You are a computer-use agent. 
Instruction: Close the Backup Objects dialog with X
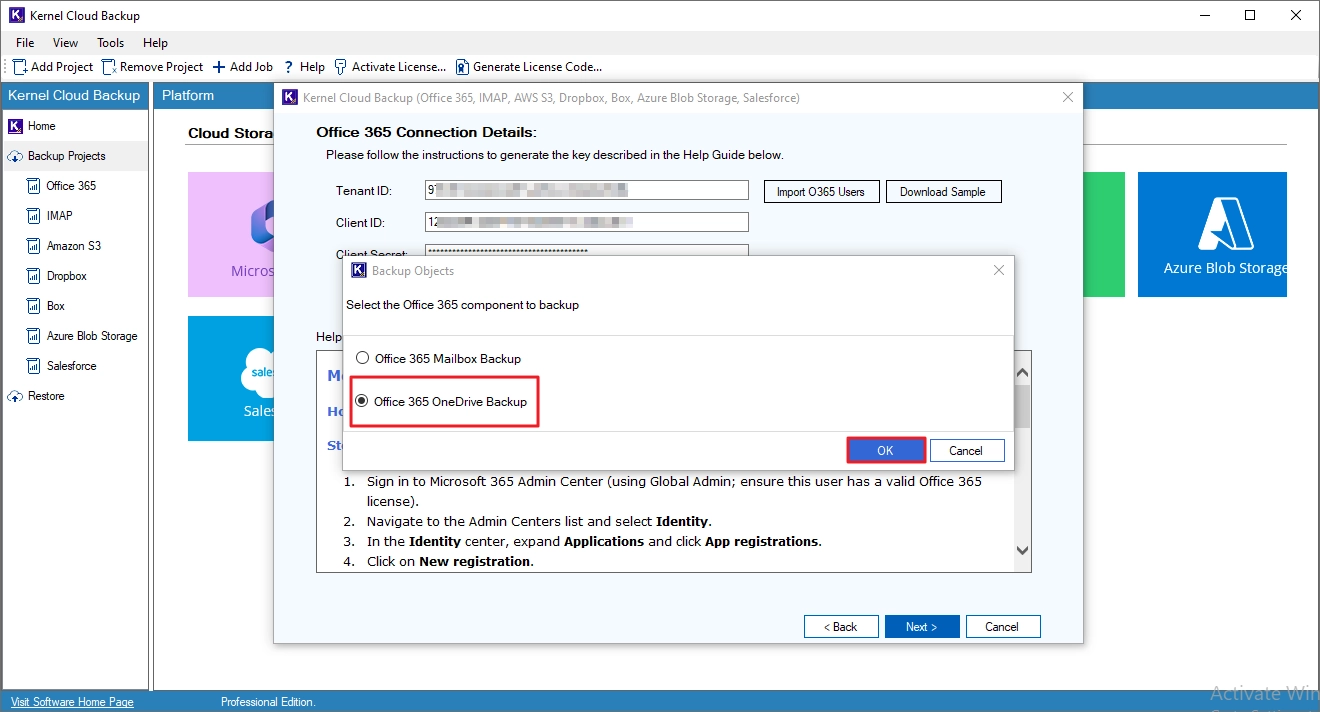click(x=998, y=270)
